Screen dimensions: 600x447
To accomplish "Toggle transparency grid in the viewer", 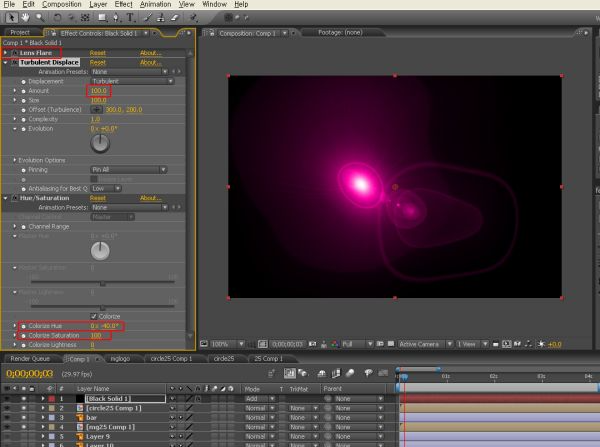I will (391, 344).
